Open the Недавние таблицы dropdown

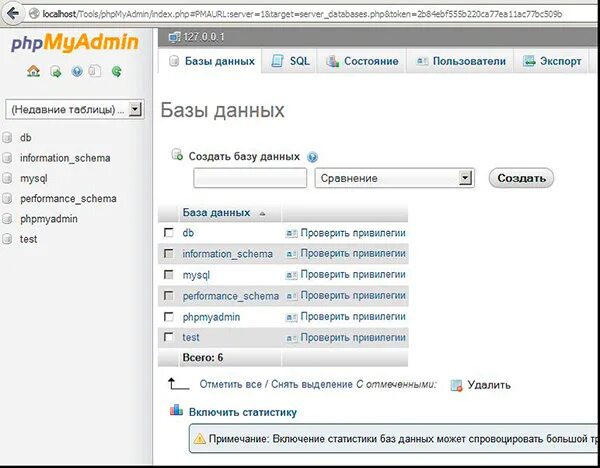tap(75, 109)
